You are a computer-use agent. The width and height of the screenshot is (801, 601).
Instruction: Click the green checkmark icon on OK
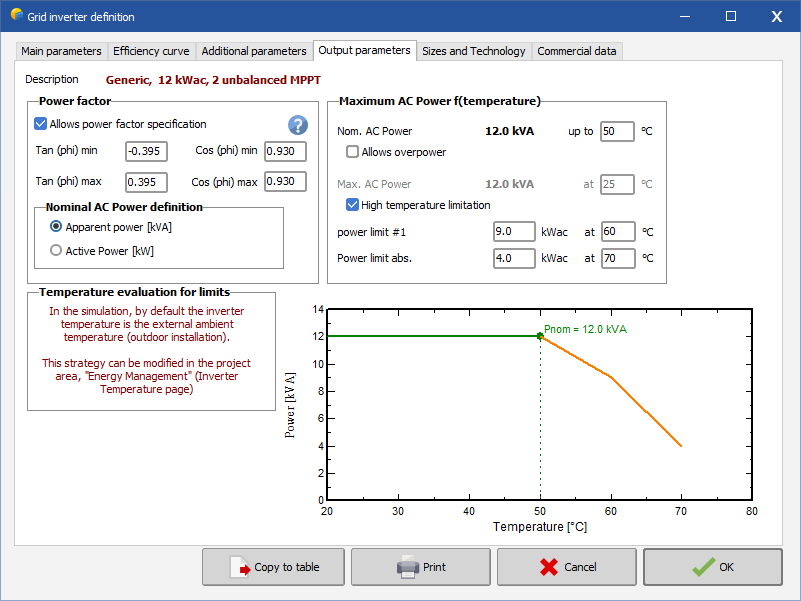pos(703,567)
